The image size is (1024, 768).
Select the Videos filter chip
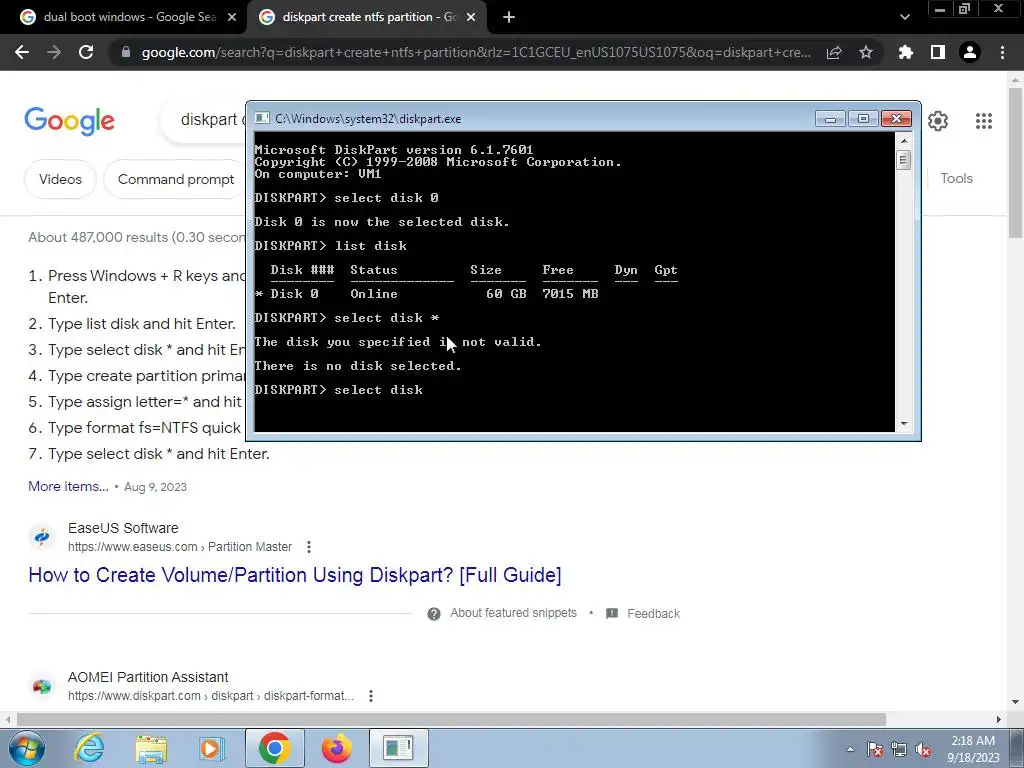point(60,179)
